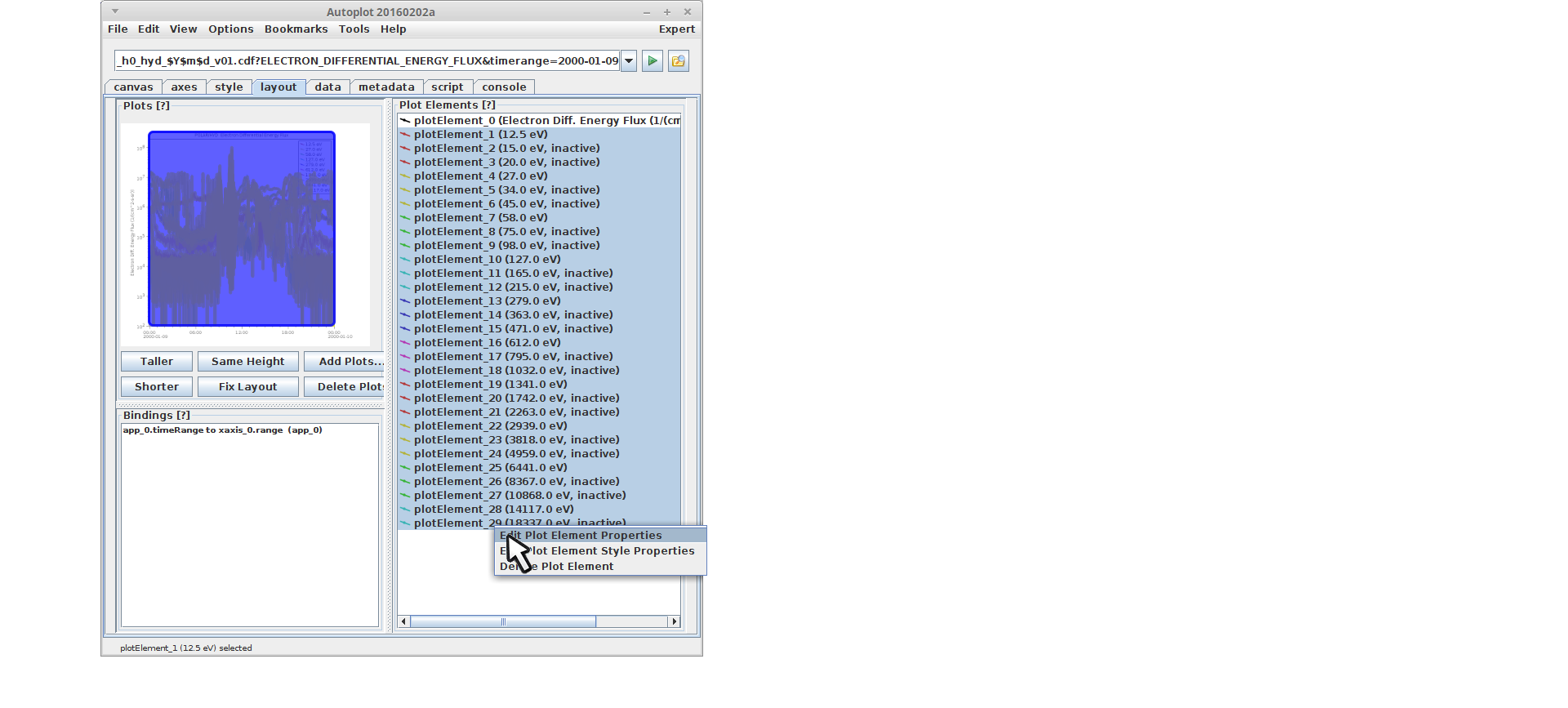
Task: Click the data URI address field
Action: coord(367,61)
